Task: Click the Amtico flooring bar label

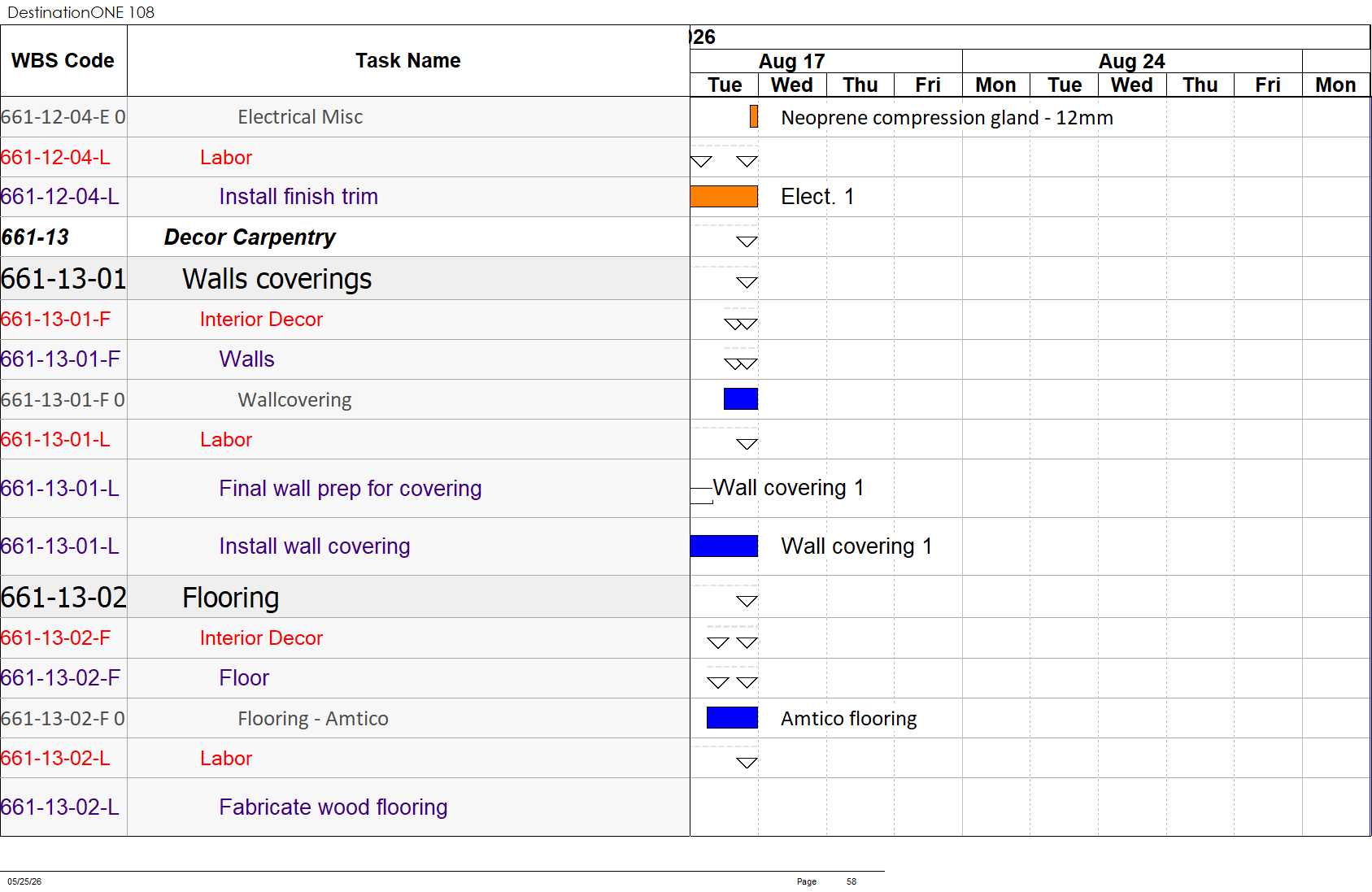Action: (849, 719)
